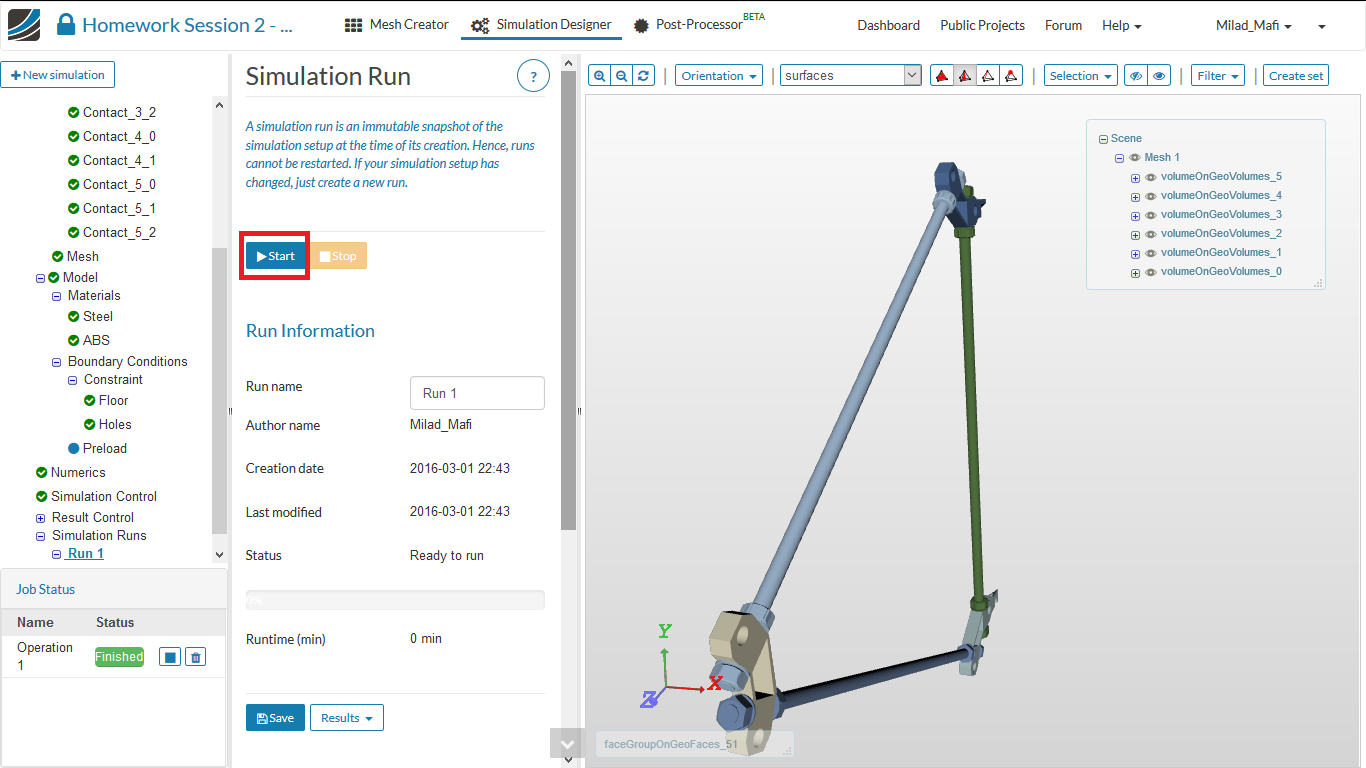Viewport: 1366px width, 768px height.
Task: Click the show all eye icon in toolbar
Action: pyautogui.click(x=1159, y=75)
